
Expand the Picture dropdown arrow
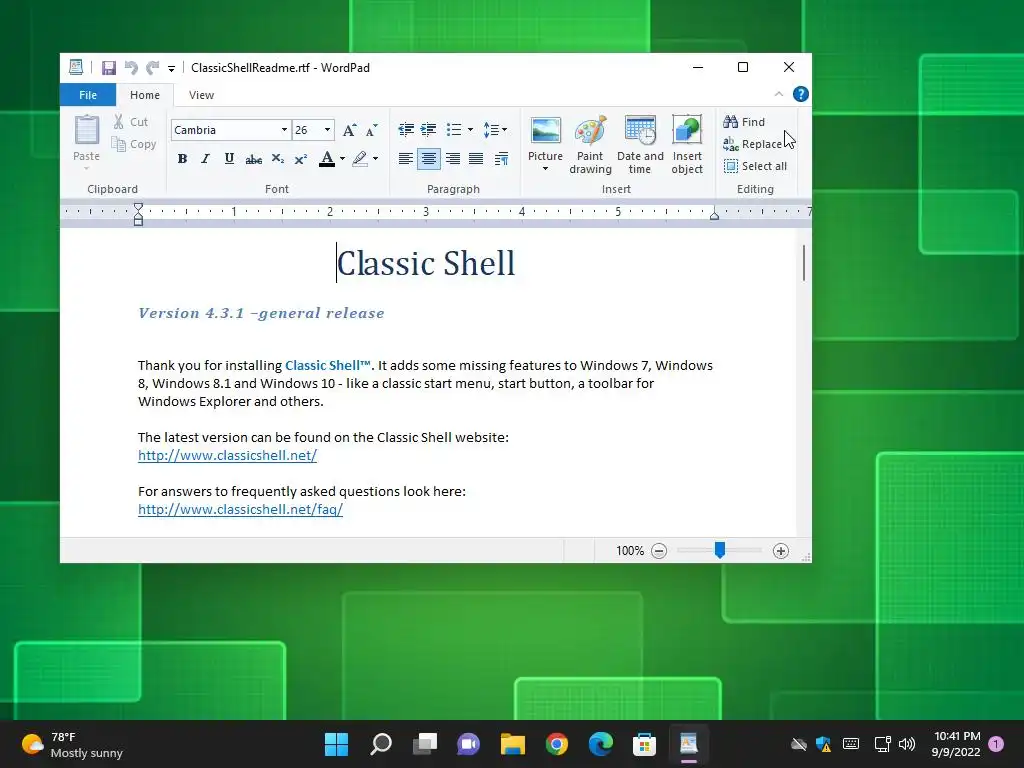tap(545, 169)
